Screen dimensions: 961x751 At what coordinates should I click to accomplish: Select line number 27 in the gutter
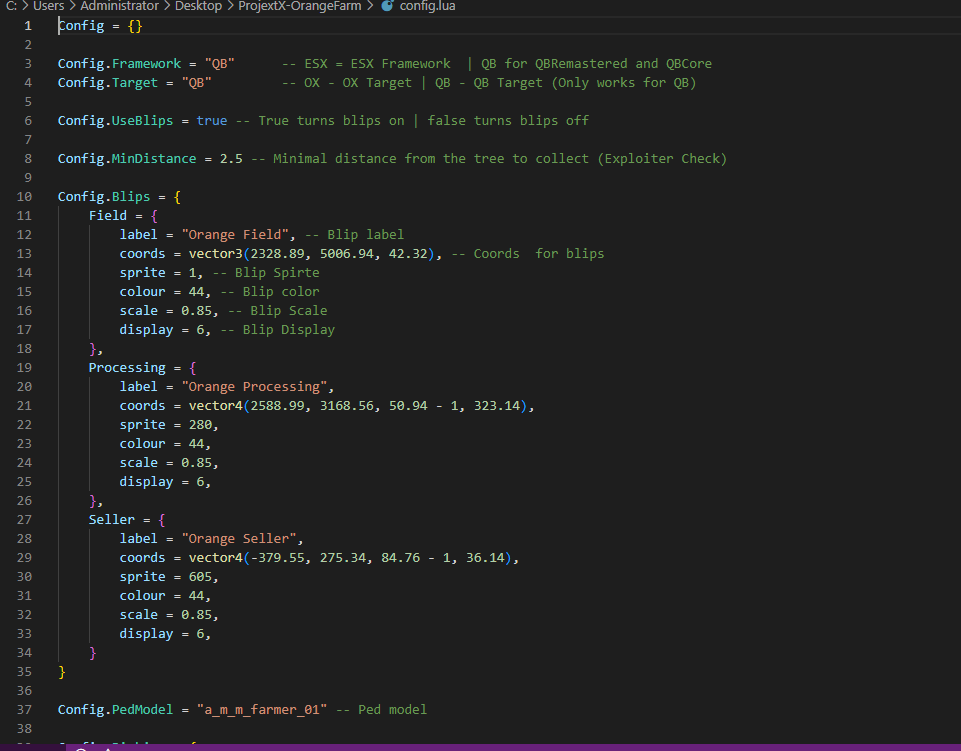[x=25, y=520]
